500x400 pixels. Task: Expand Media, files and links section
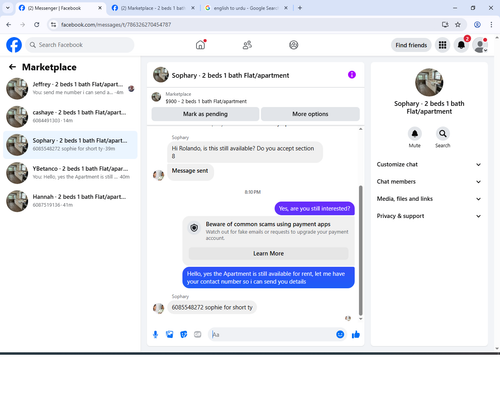(429, 199)
